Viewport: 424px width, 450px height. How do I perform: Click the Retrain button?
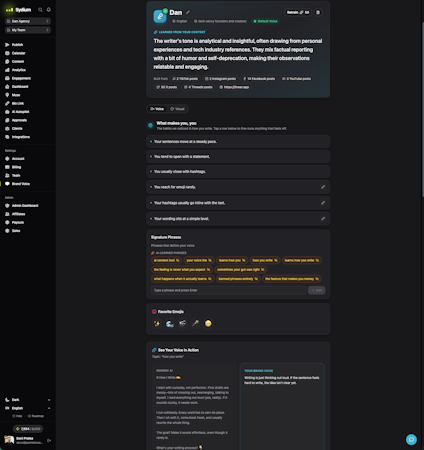pos(298,12)
